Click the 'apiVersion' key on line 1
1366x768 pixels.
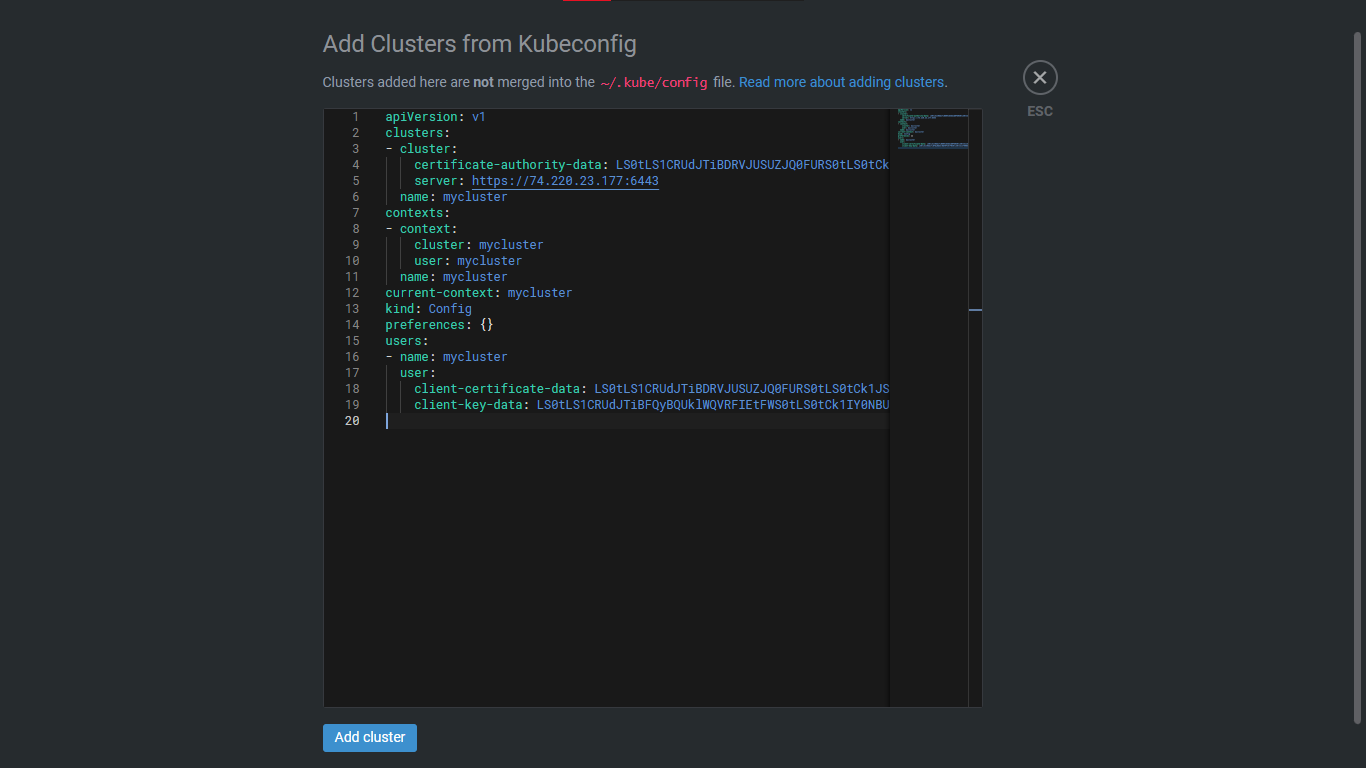pyautogui.click(x=421, y=117)
